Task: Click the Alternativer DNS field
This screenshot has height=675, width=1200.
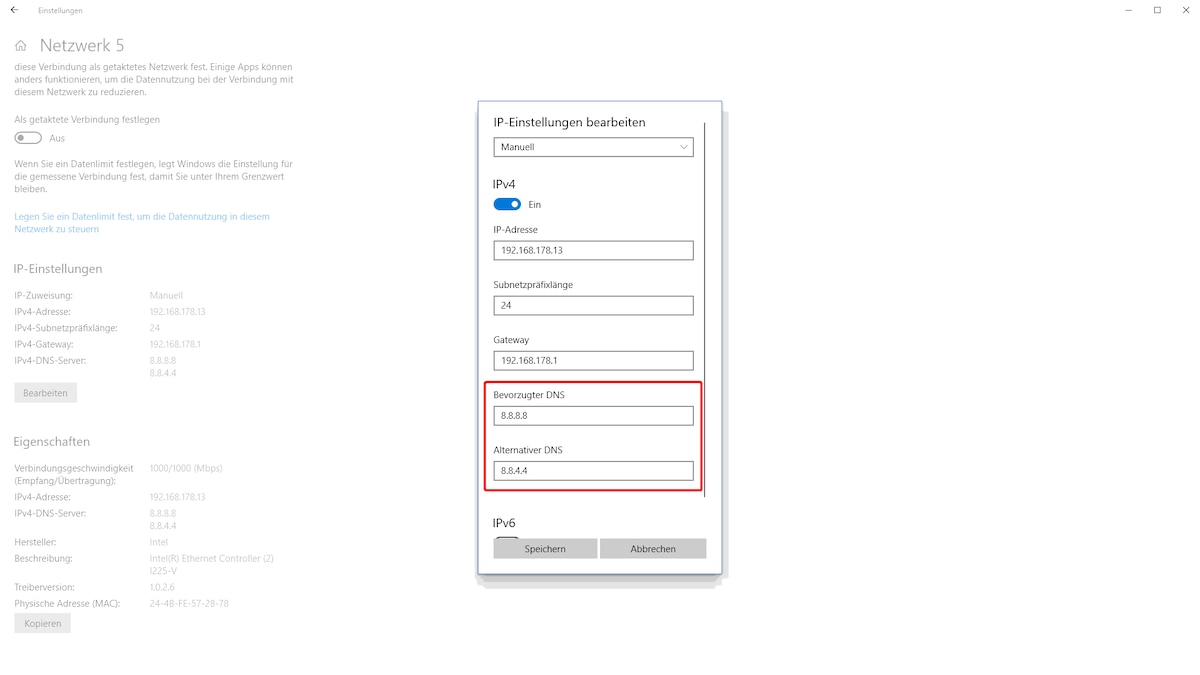Action: coord(593,470)
